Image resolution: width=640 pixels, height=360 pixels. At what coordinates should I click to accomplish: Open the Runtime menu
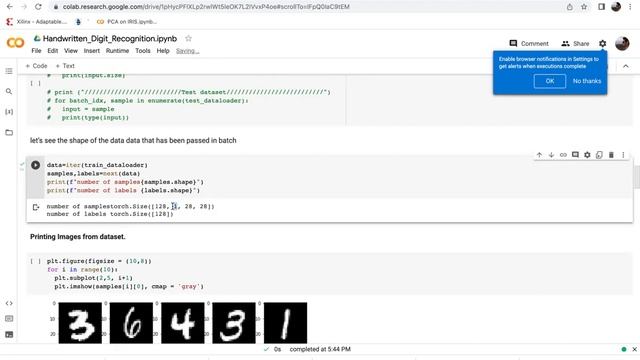pos(118,51)
